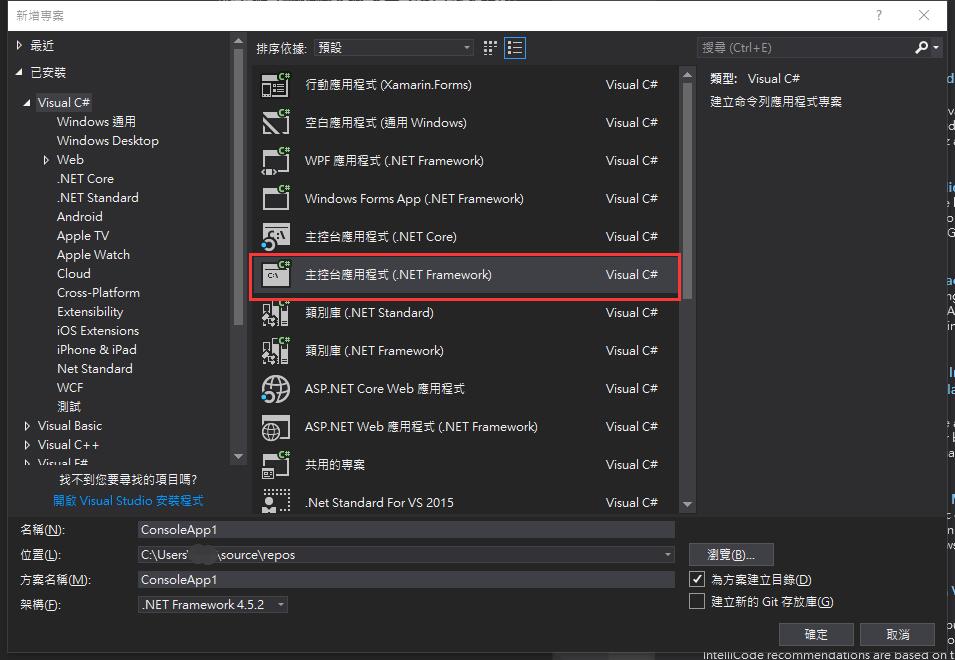Select the Extensibility category
955x660 pixels.
tap(90, 312)
